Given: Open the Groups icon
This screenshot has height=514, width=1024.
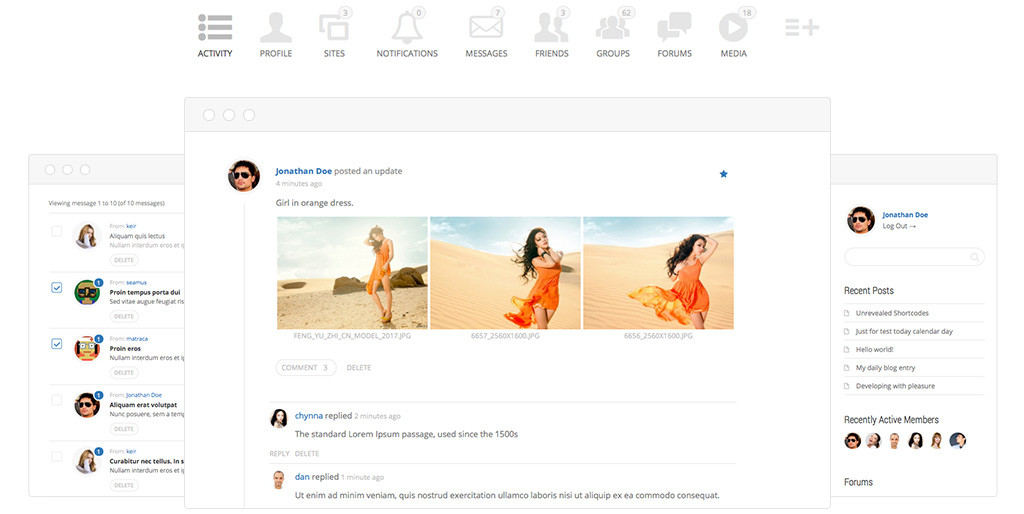Looking at the screenshot, I should click(x=613, y=28).
